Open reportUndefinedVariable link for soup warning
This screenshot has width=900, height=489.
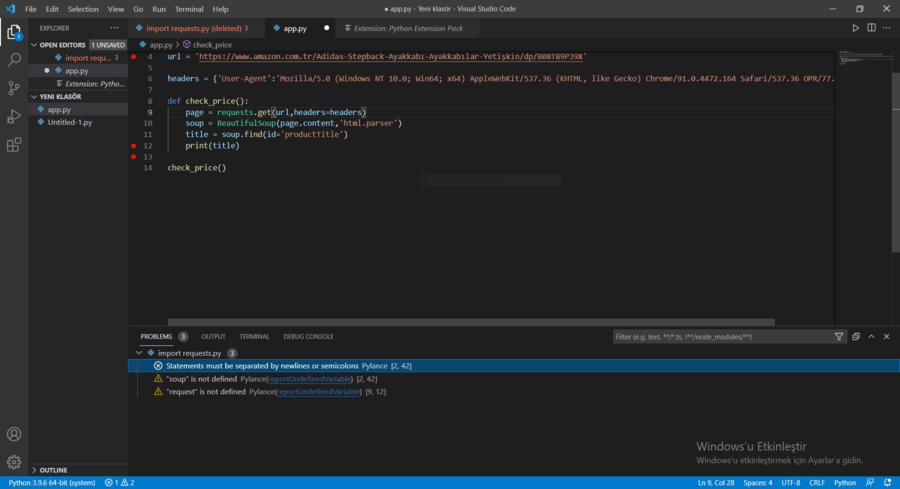tap(309, 379)
